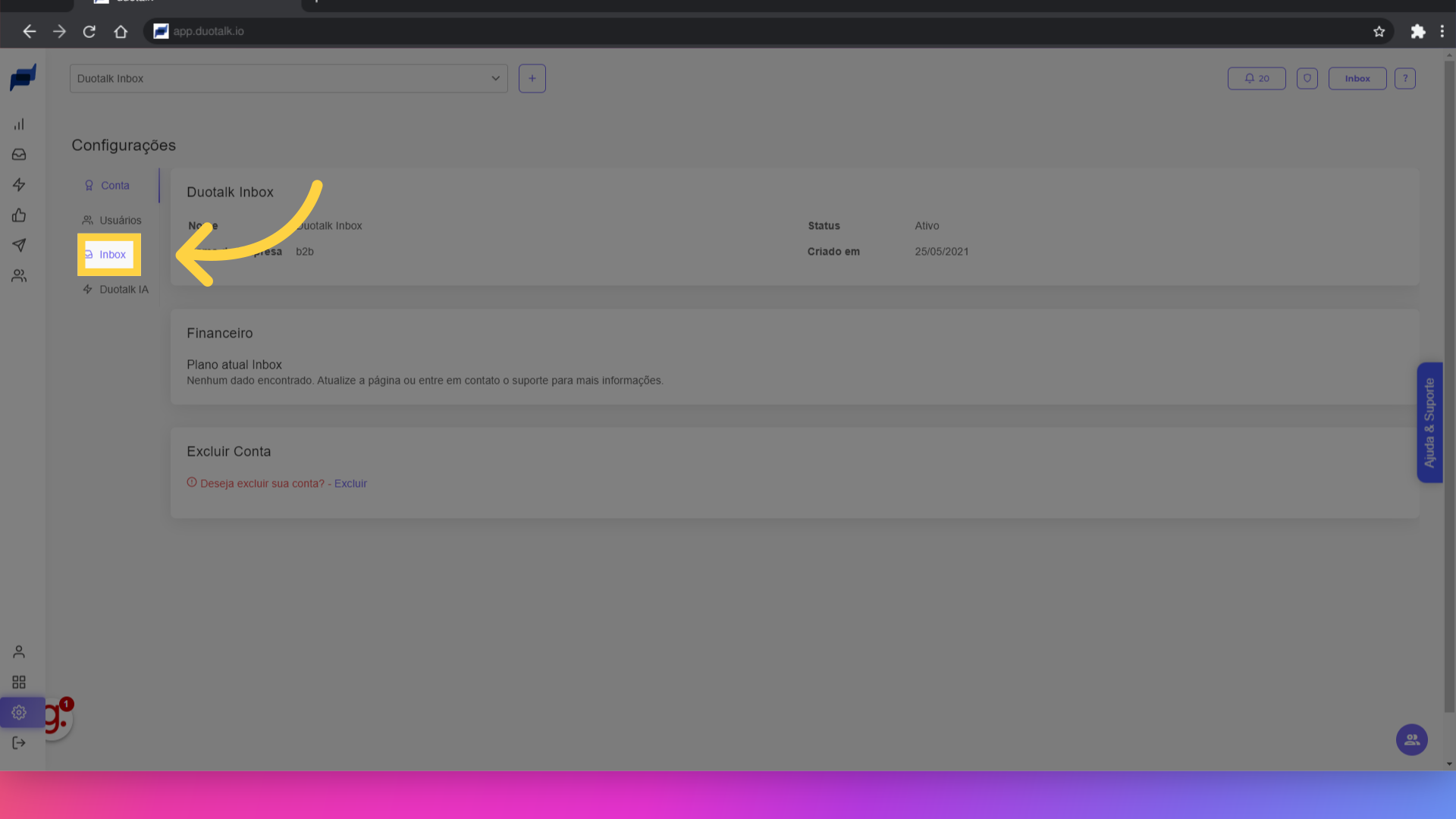Screen dimensions: 1456x819
Task: Click the logout icon at sidebar bottom
Action: 19,743
